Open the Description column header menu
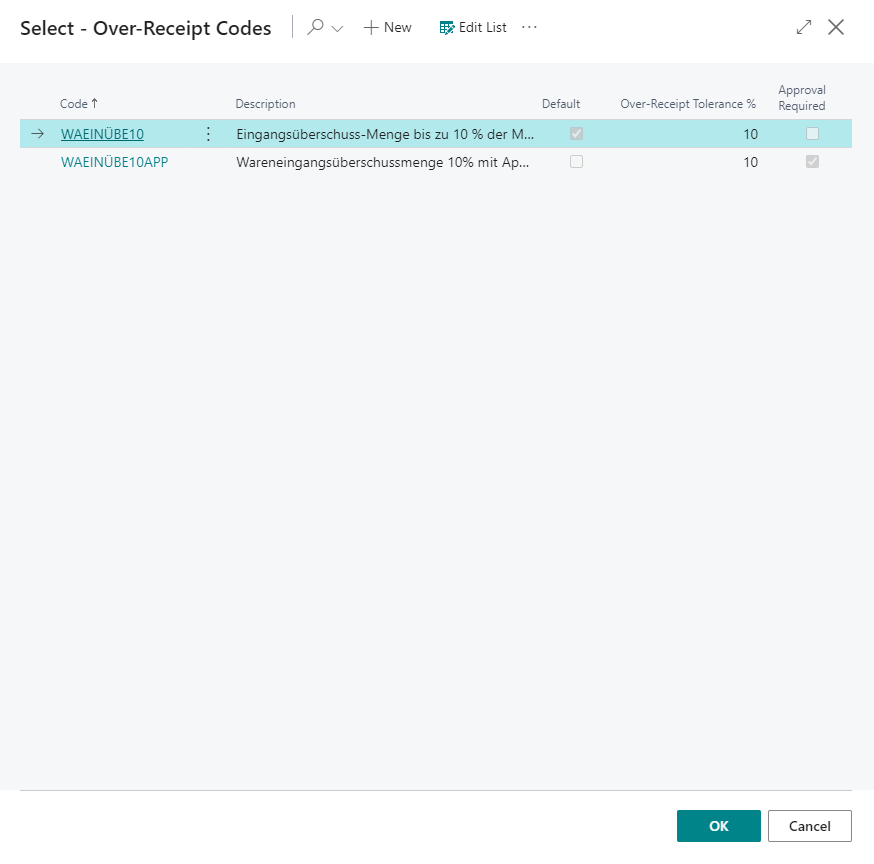874x864 pixels. coord(265,104)
